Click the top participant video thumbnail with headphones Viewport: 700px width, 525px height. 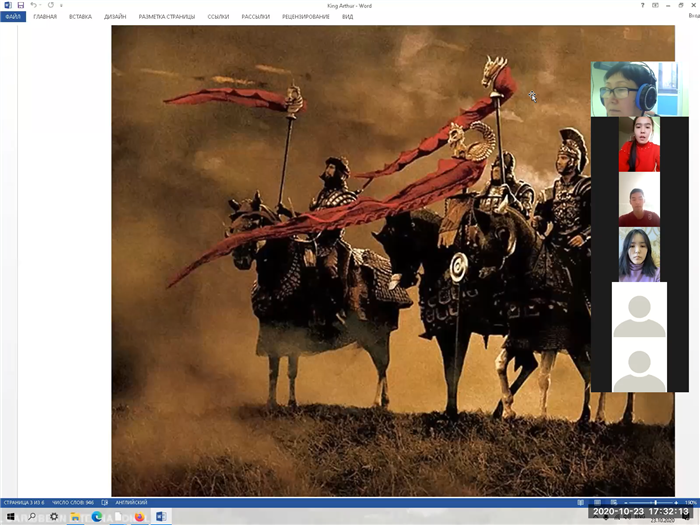pos(625,89)
